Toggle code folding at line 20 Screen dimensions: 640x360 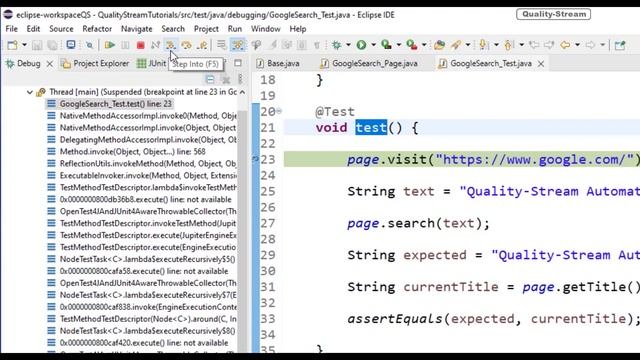click(x=279, y=111)
